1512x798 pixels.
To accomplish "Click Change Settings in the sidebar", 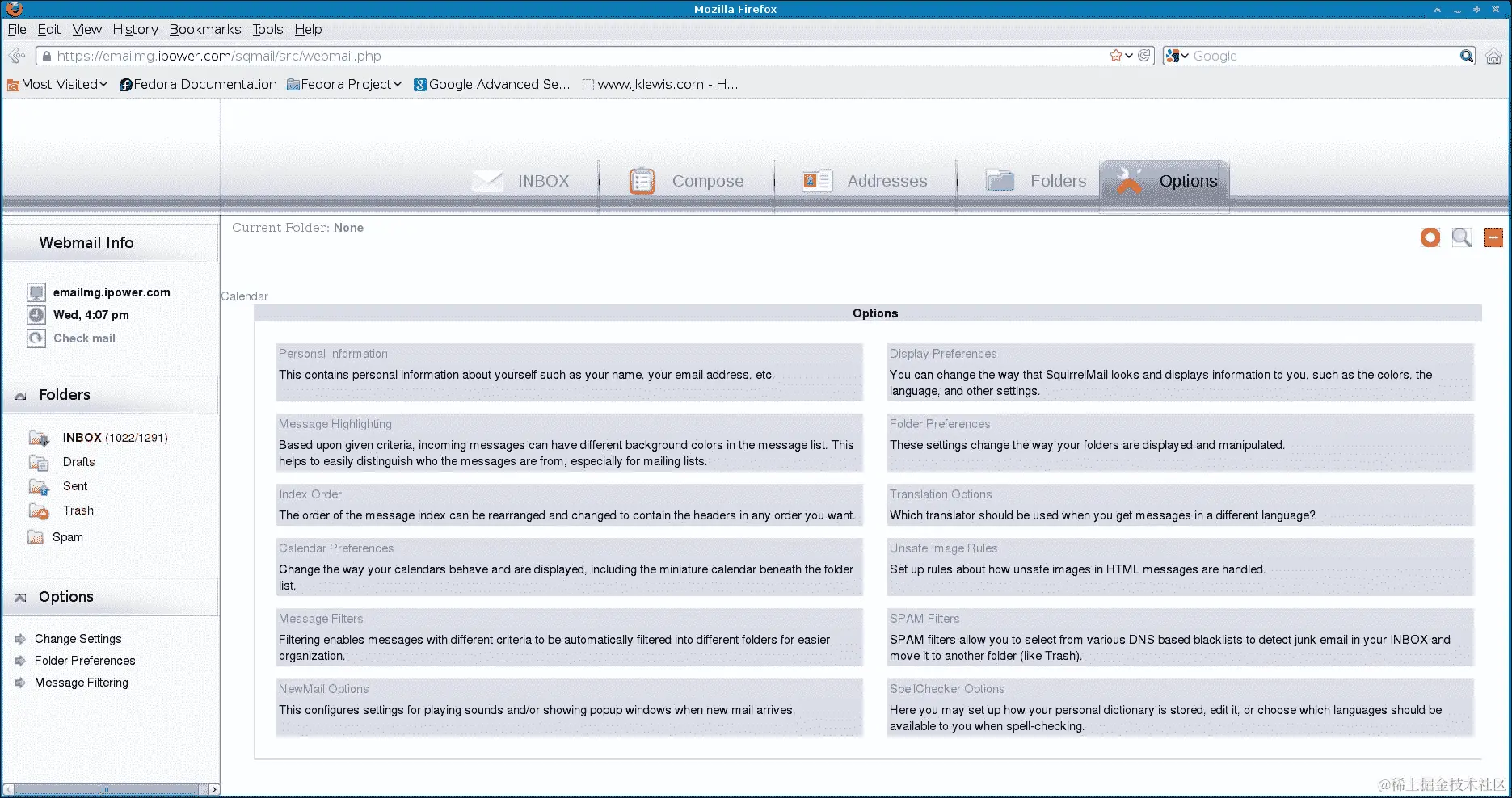I will (78, 639).
